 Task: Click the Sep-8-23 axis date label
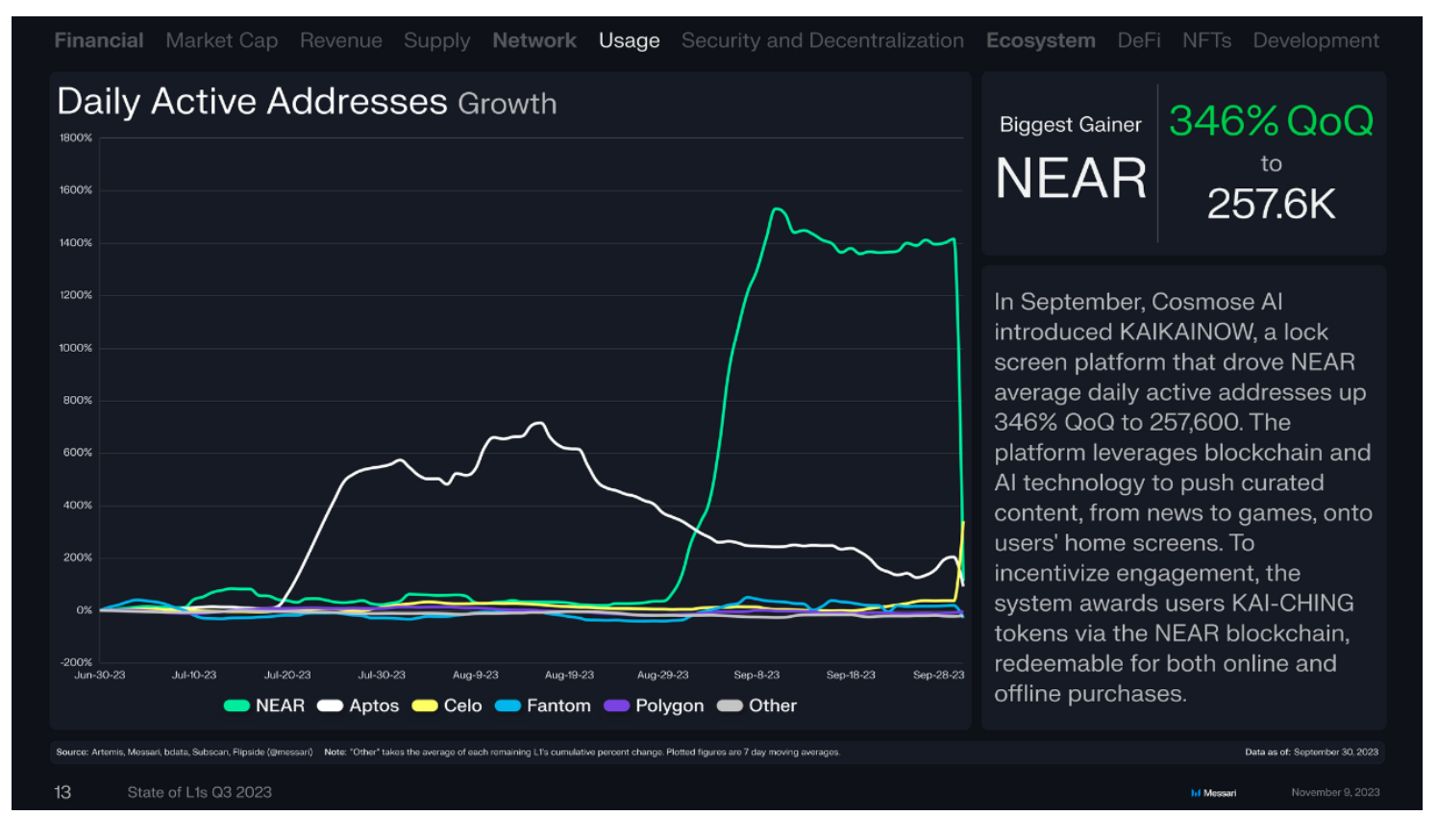coord(756,675)
